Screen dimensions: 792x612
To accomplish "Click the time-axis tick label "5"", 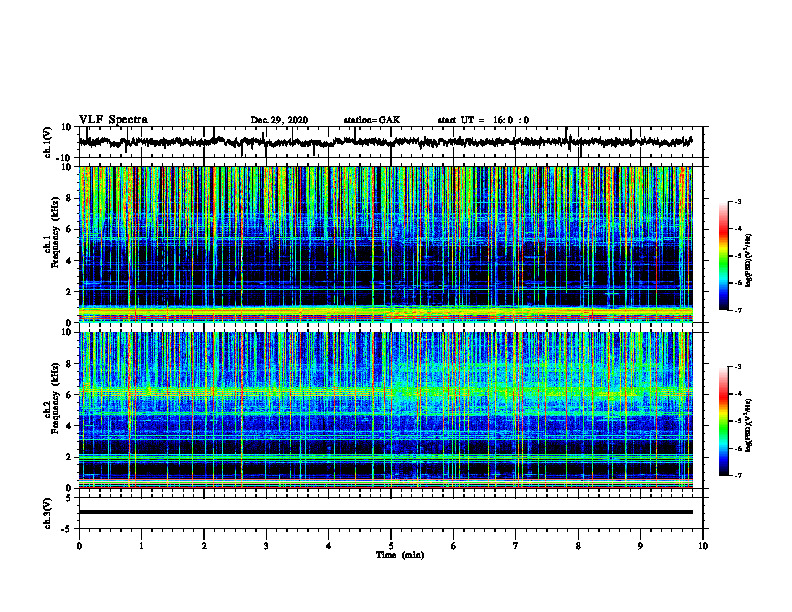I will click(391, 546).
